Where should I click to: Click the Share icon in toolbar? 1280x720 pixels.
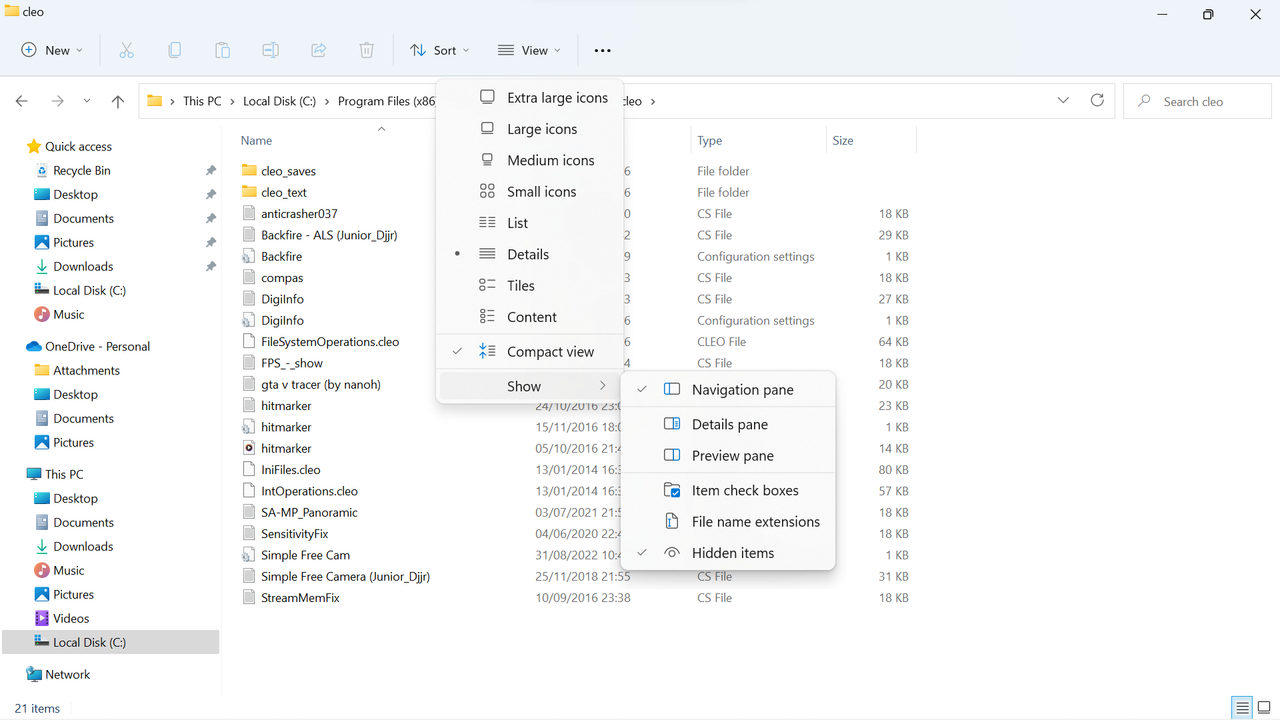(319, 50)
